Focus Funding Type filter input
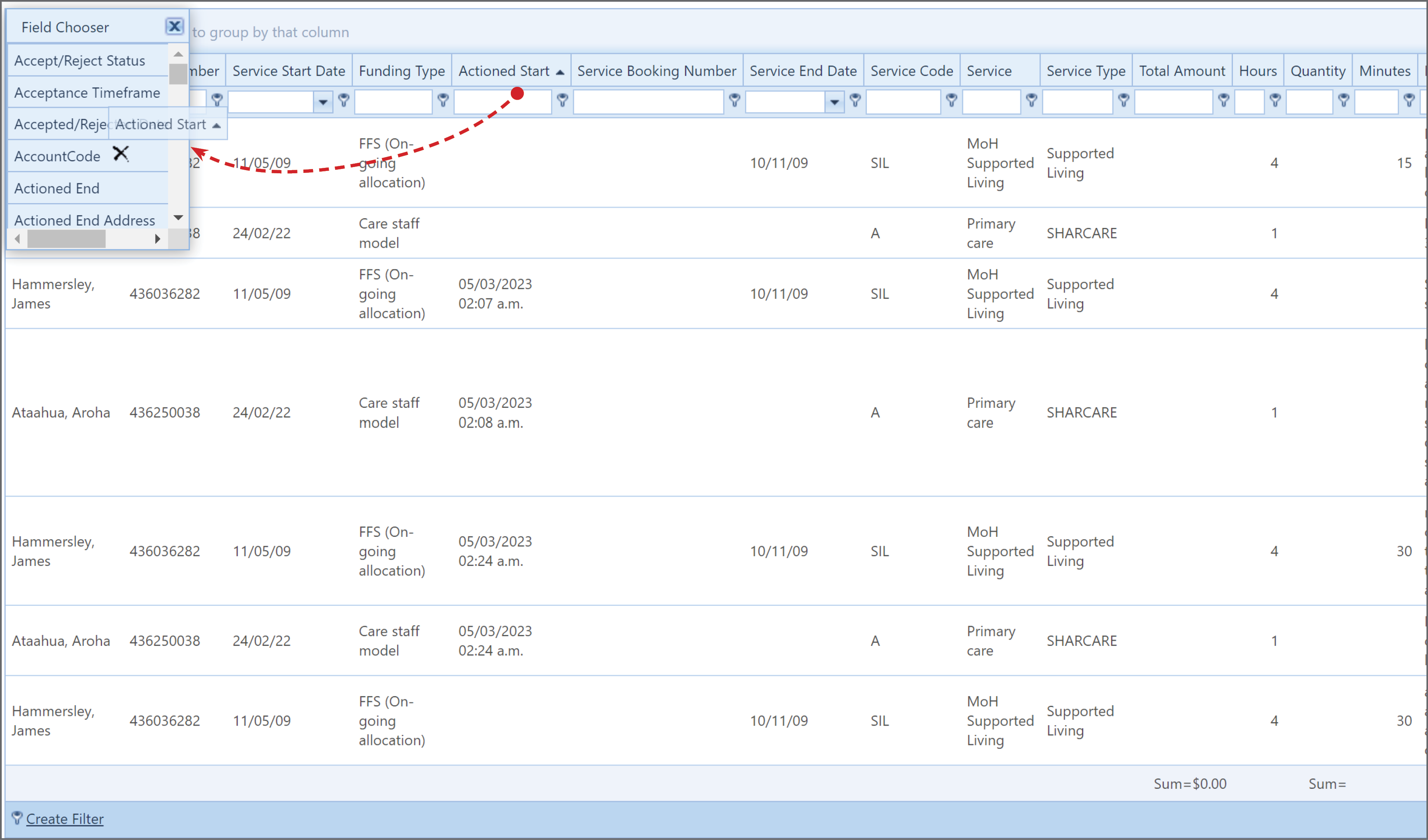Screen dimensions: 1428x840 pos(393,102)
